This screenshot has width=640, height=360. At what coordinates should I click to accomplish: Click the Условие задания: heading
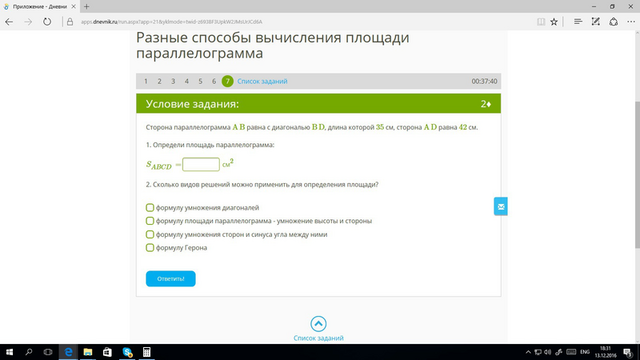[192, 104]
